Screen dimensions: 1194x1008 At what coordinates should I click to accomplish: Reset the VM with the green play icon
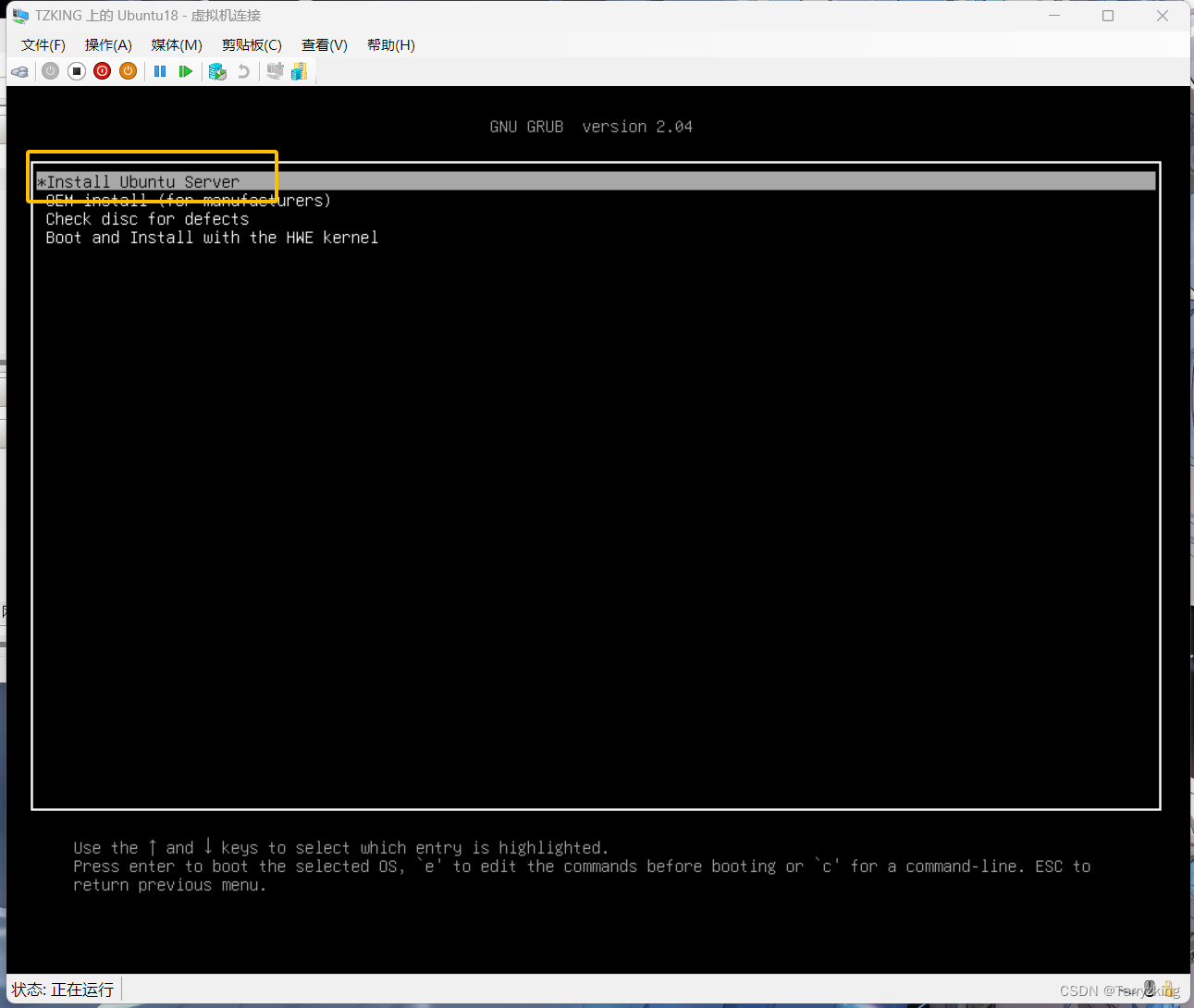pyautogui.click(x=186, y=71)
